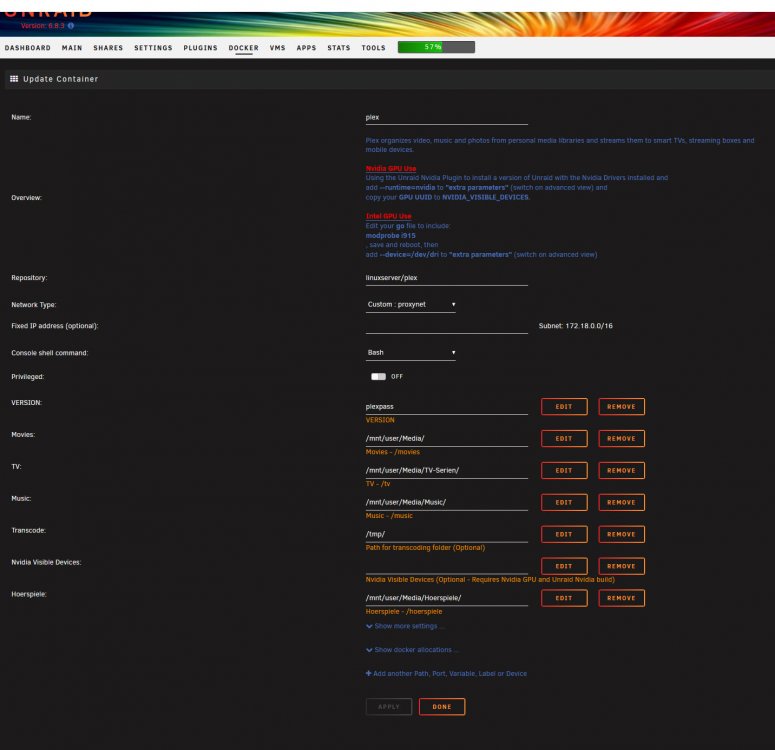Select the Docker tab

coord(244,48)
